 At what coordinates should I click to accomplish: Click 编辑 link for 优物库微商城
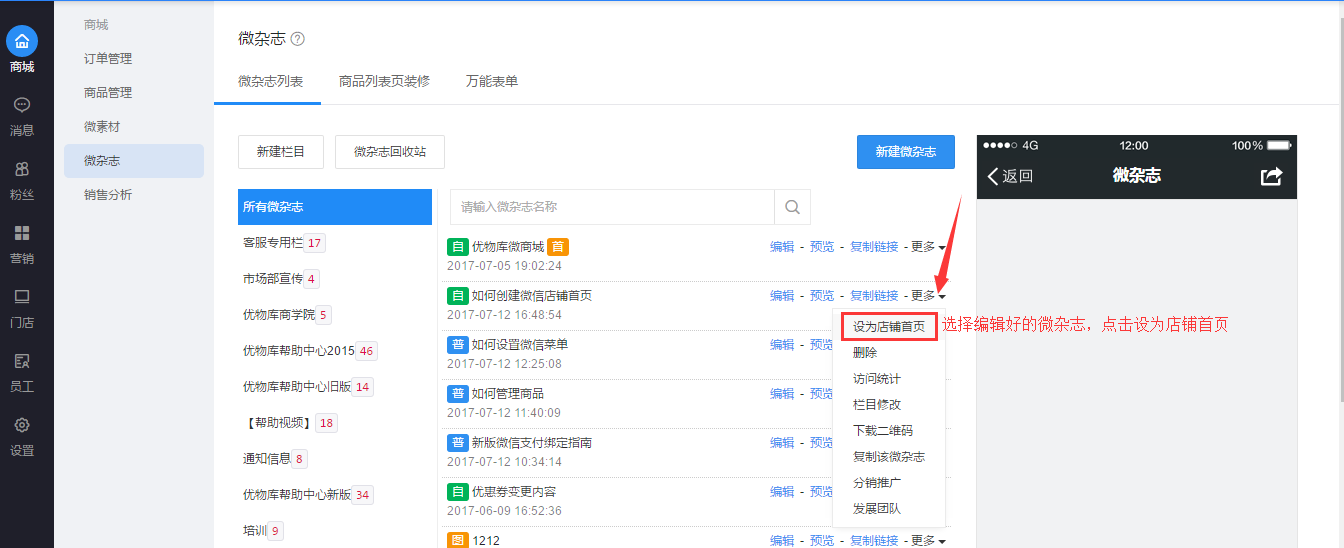[x=782, y=247]
